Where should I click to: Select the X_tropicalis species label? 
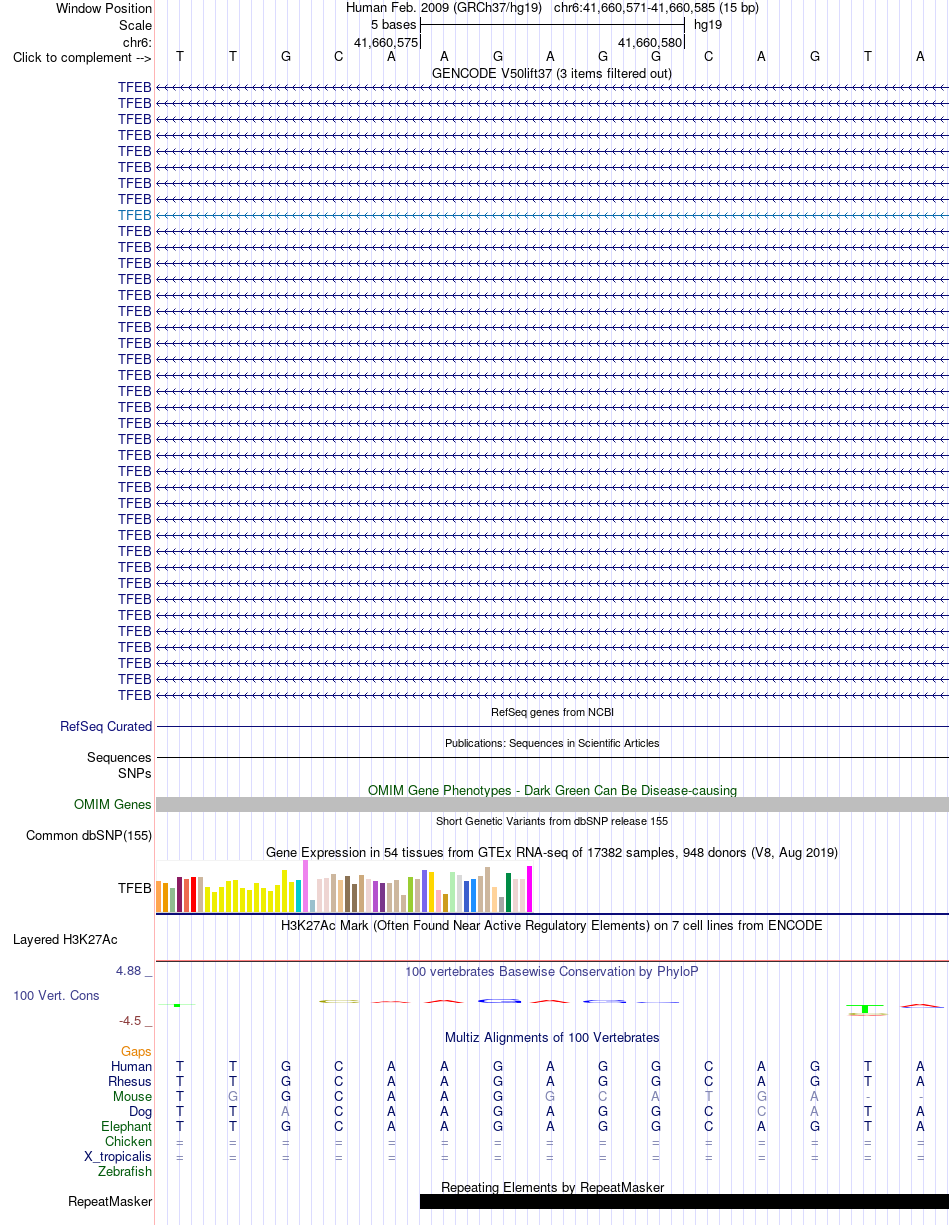coord(118,1157)
